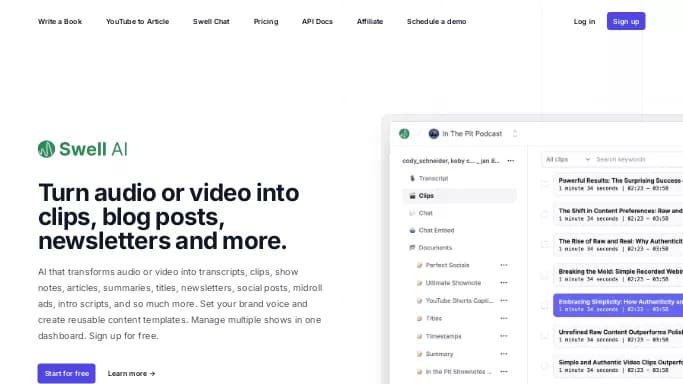Click the Chat sidebar icon
The width and height of the screenshot is (683, 384).
tap(412, 213)
